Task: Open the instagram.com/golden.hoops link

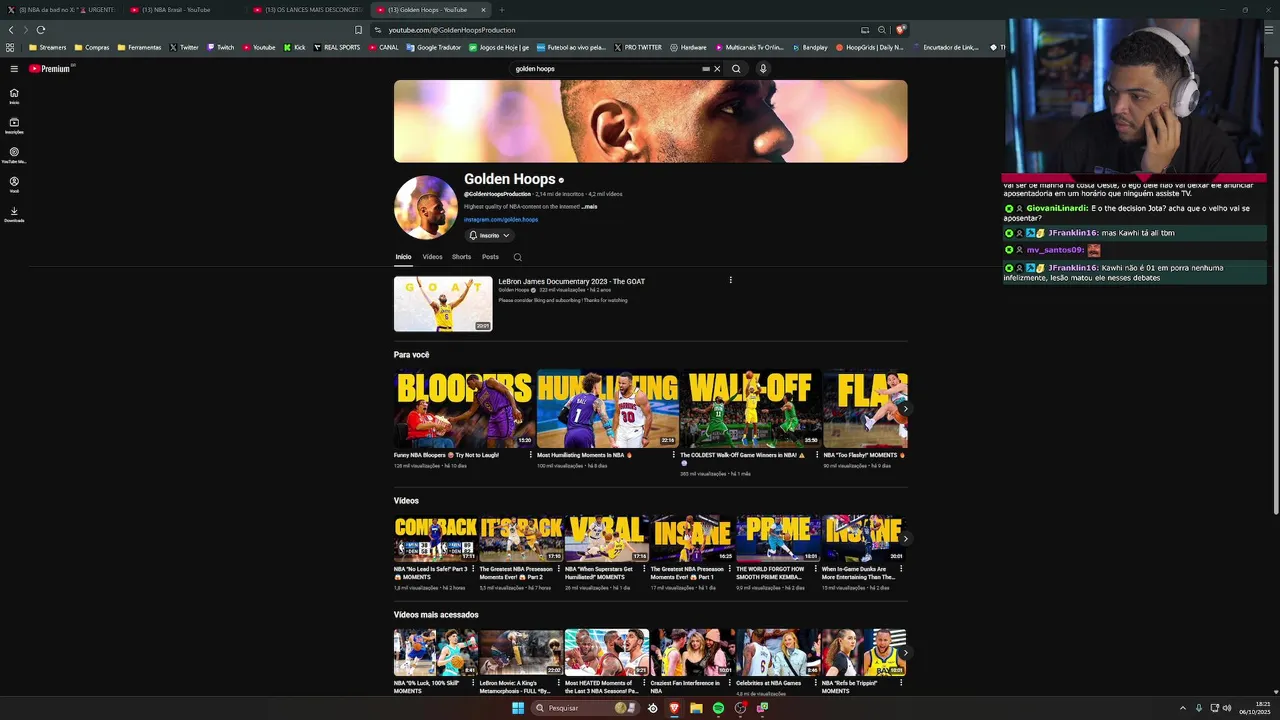Action: (x=501, y=220)
